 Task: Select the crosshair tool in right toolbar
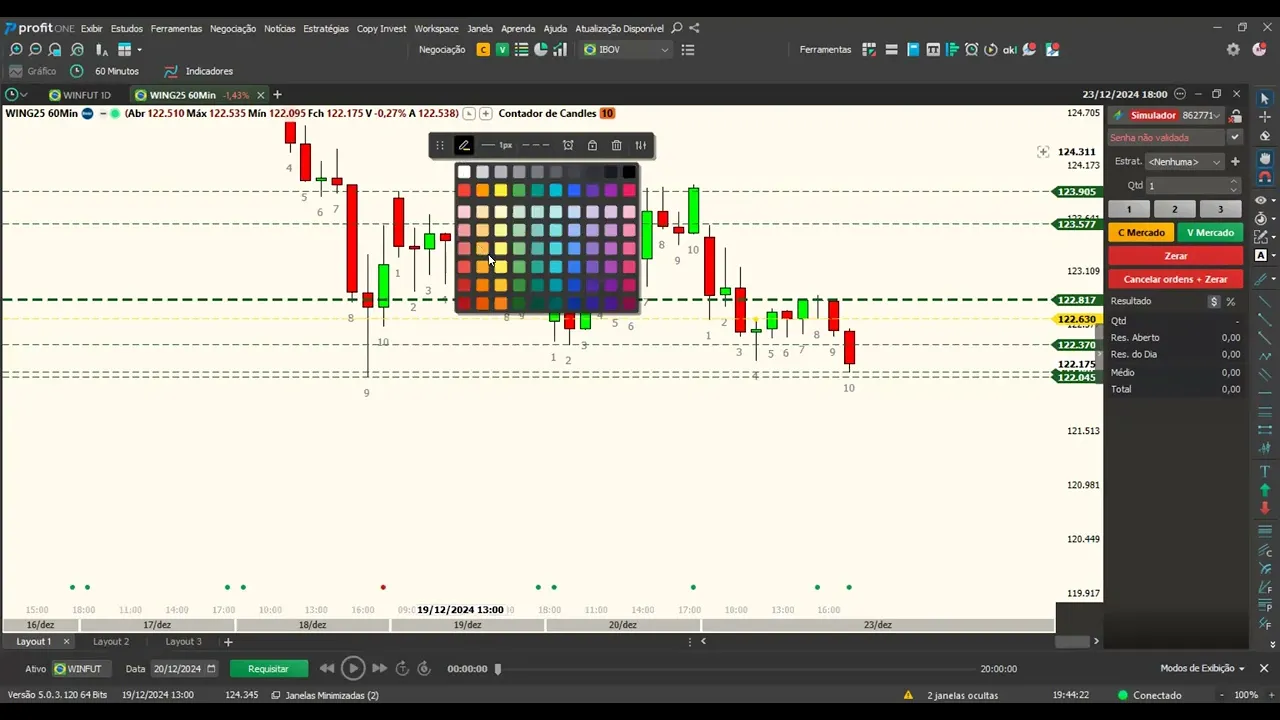click(1264, 117)
